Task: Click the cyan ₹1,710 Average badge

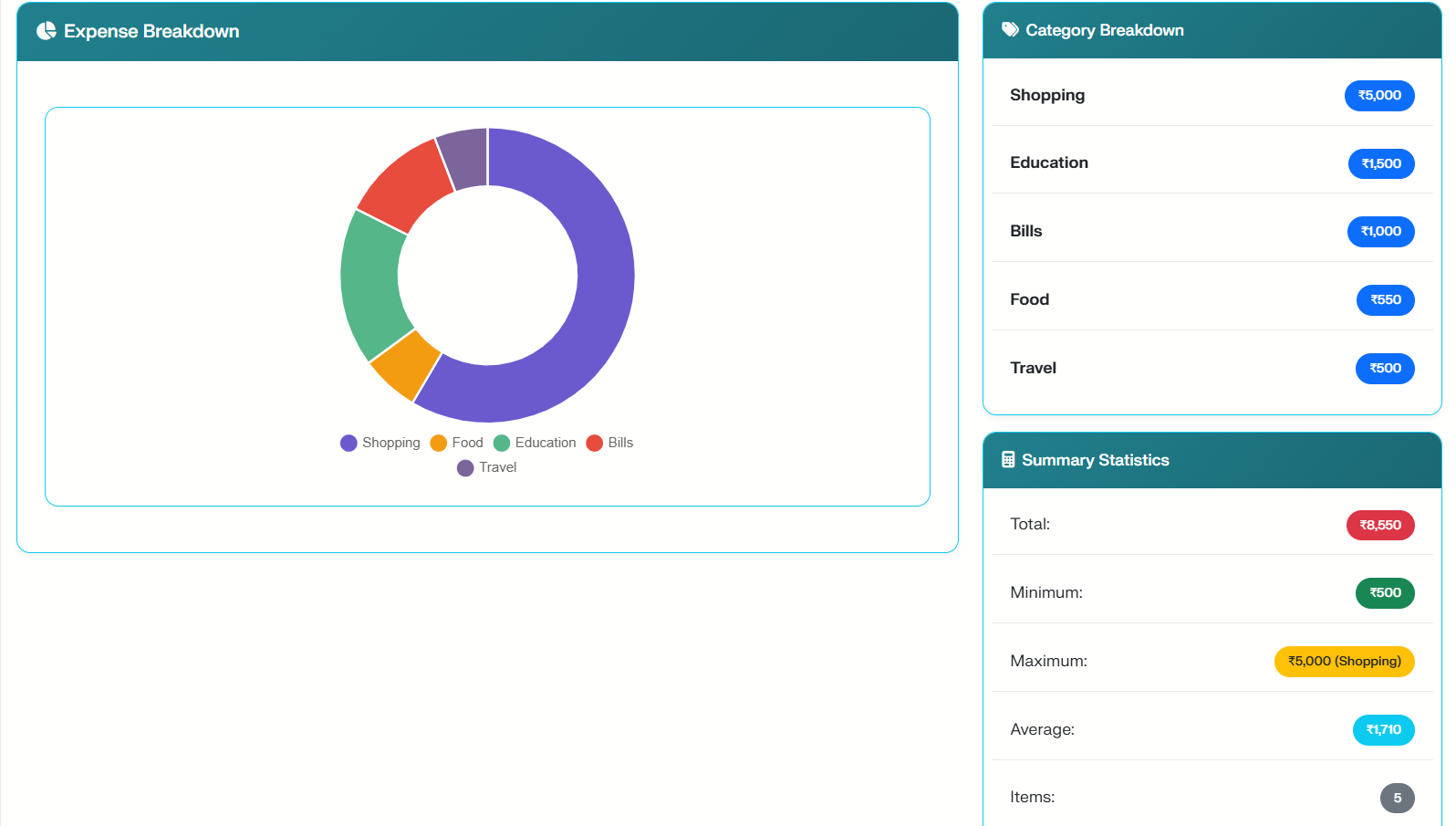Action: coord(1383,730)
